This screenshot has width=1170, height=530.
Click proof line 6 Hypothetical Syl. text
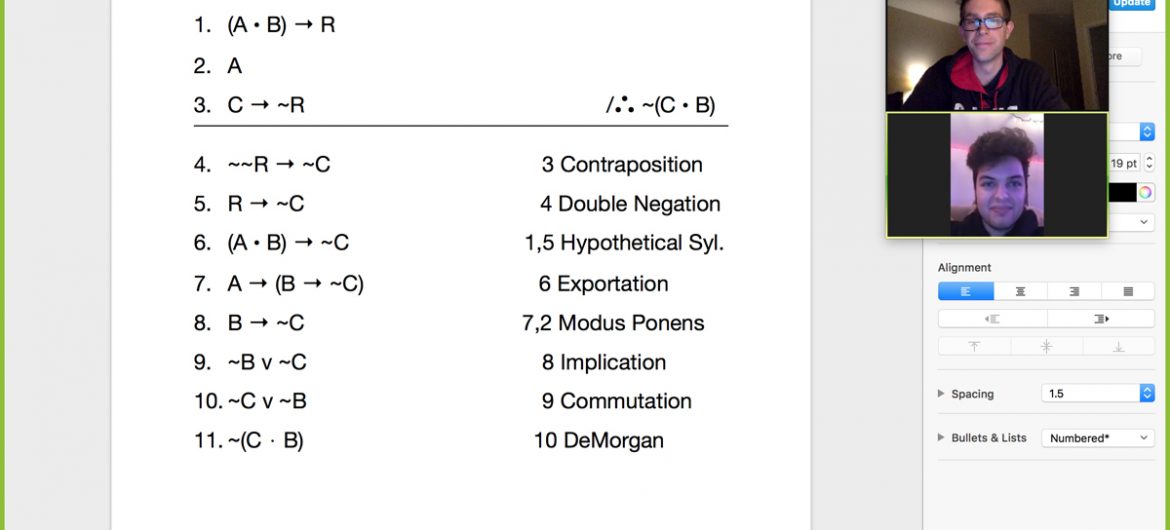coord(624,243)
